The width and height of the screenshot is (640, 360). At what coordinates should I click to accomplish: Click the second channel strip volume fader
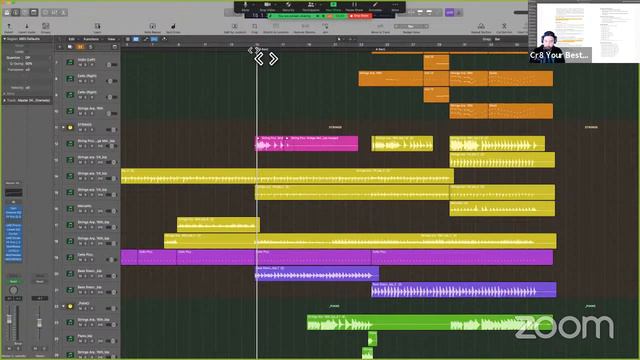pyautogui.click(x=40, y=323)
